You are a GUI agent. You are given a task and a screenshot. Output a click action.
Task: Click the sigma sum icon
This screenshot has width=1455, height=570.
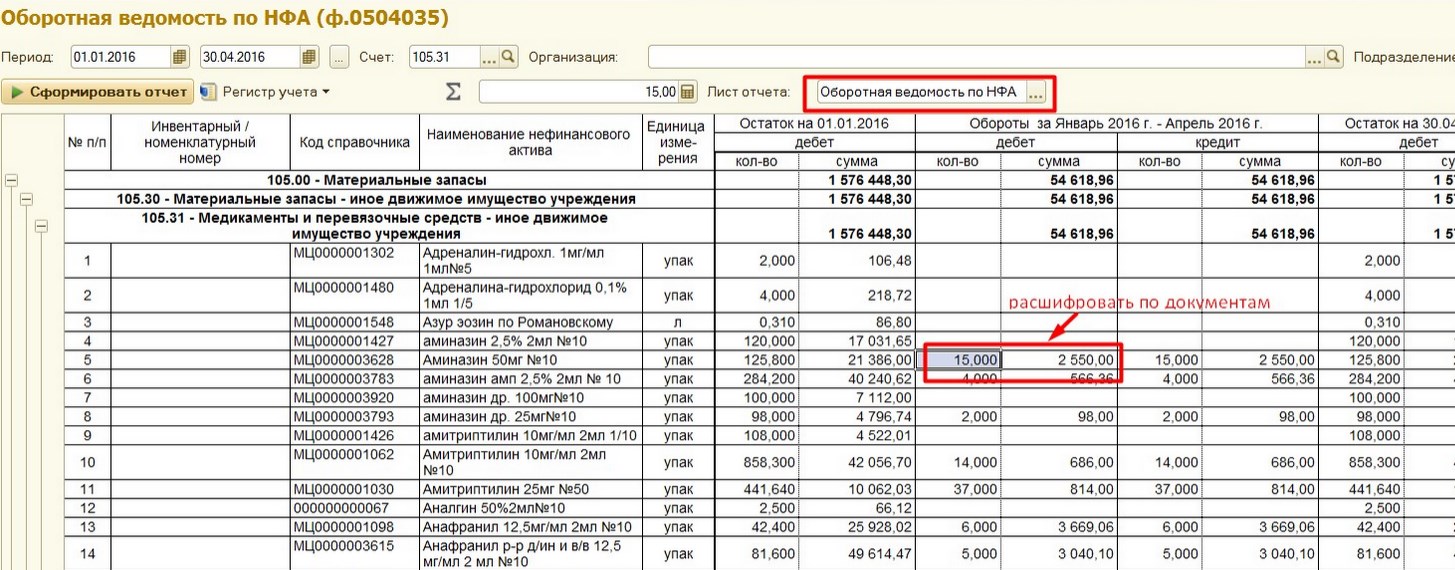[453, 92]
